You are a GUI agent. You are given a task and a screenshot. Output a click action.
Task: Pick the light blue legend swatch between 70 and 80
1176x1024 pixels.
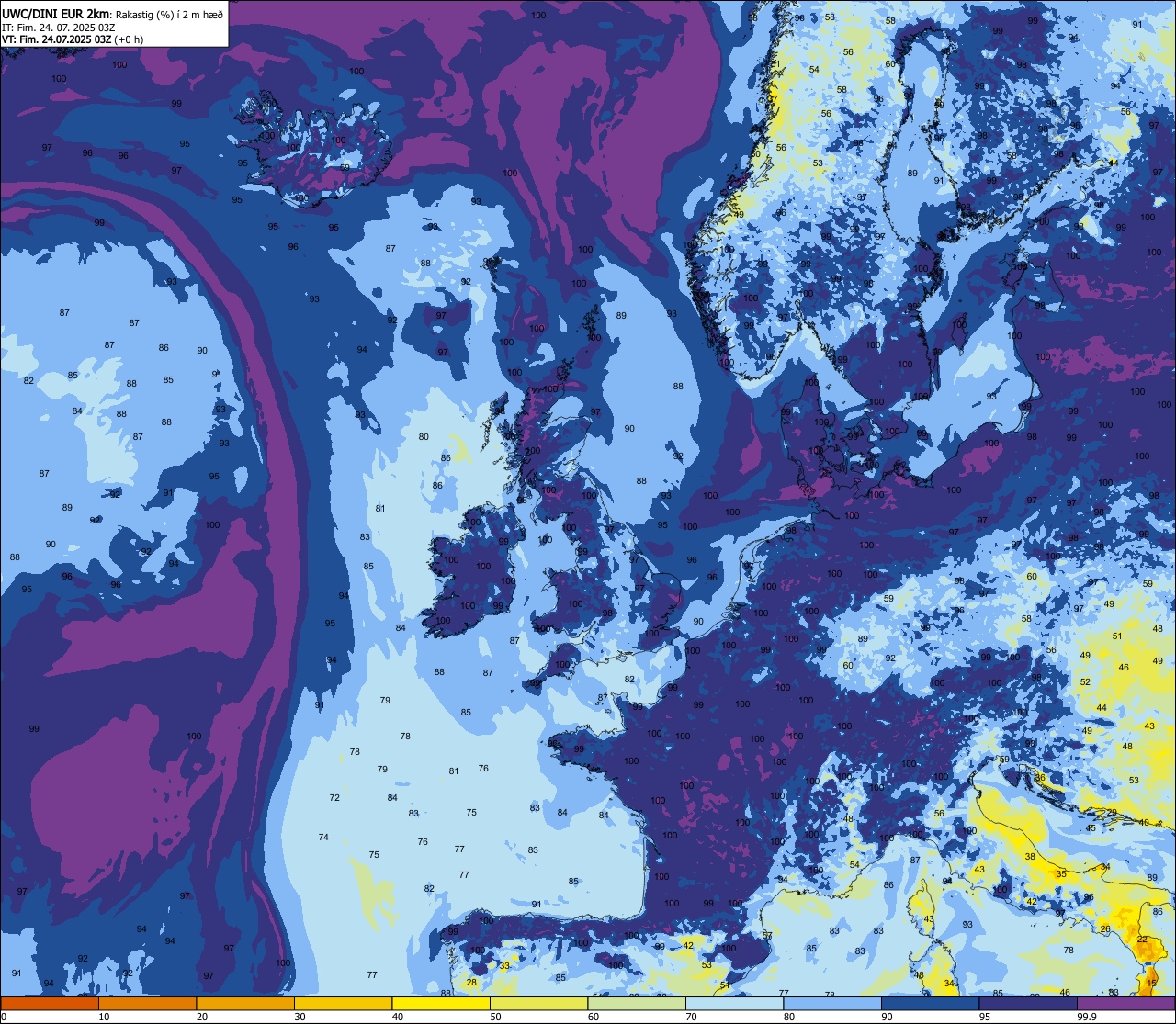coord(734,1003)
